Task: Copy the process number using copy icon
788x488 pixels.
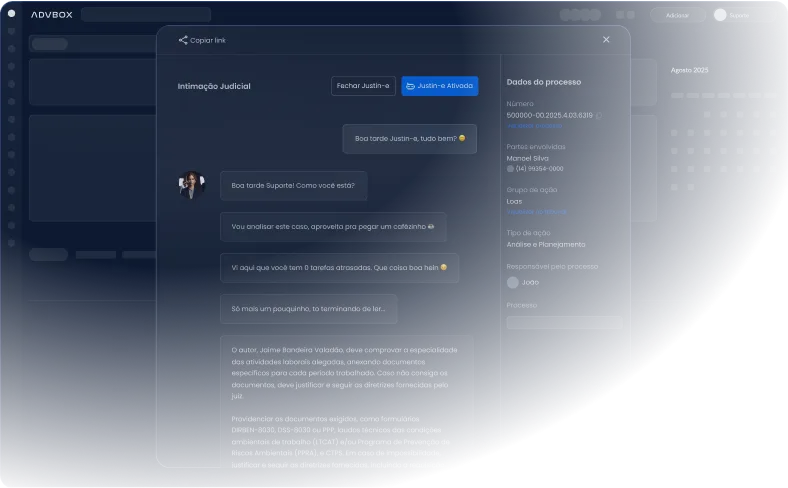Action: (599, 115)
